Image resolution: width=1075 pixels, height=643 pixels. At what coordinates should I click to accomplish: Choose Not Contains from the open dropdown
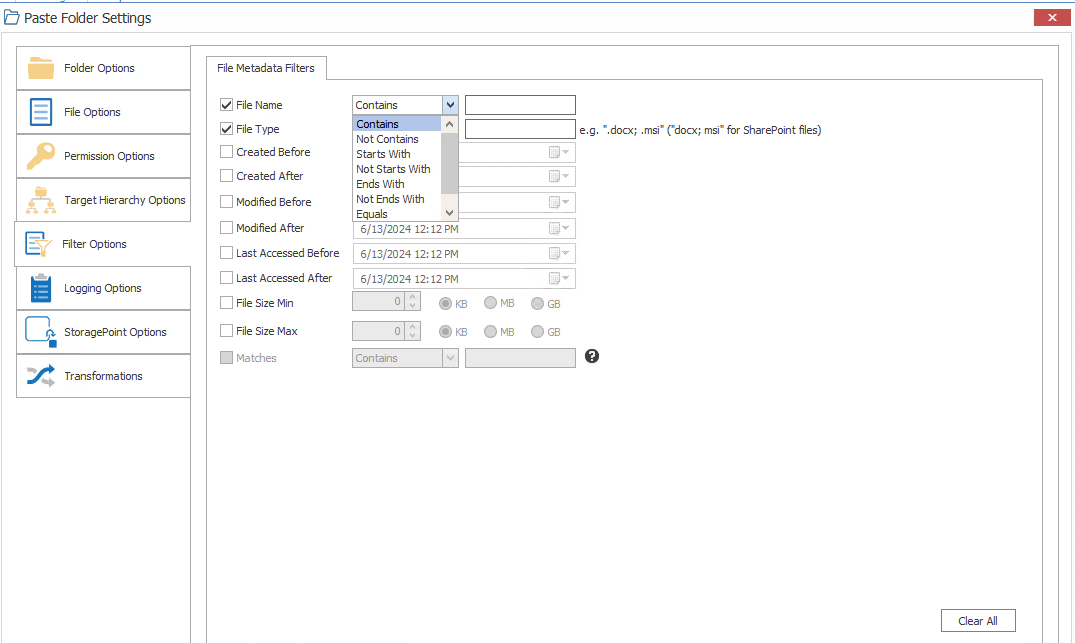click(x=387, y=138)
